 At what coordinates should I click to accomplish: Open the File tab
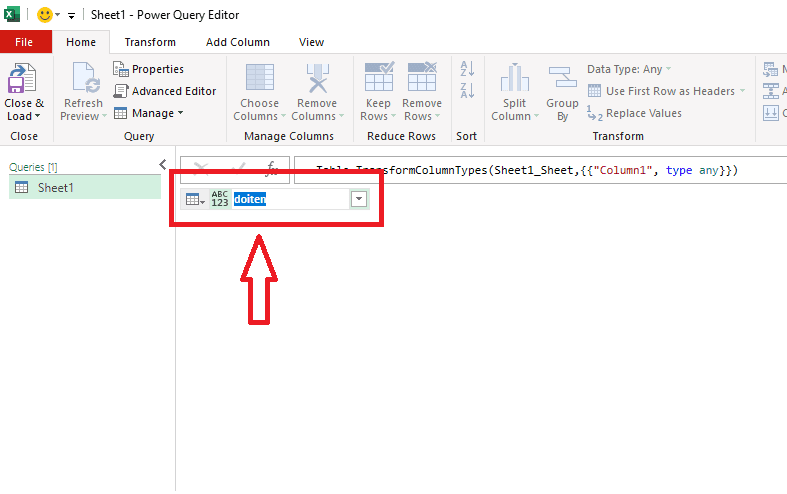pos(24,42)
